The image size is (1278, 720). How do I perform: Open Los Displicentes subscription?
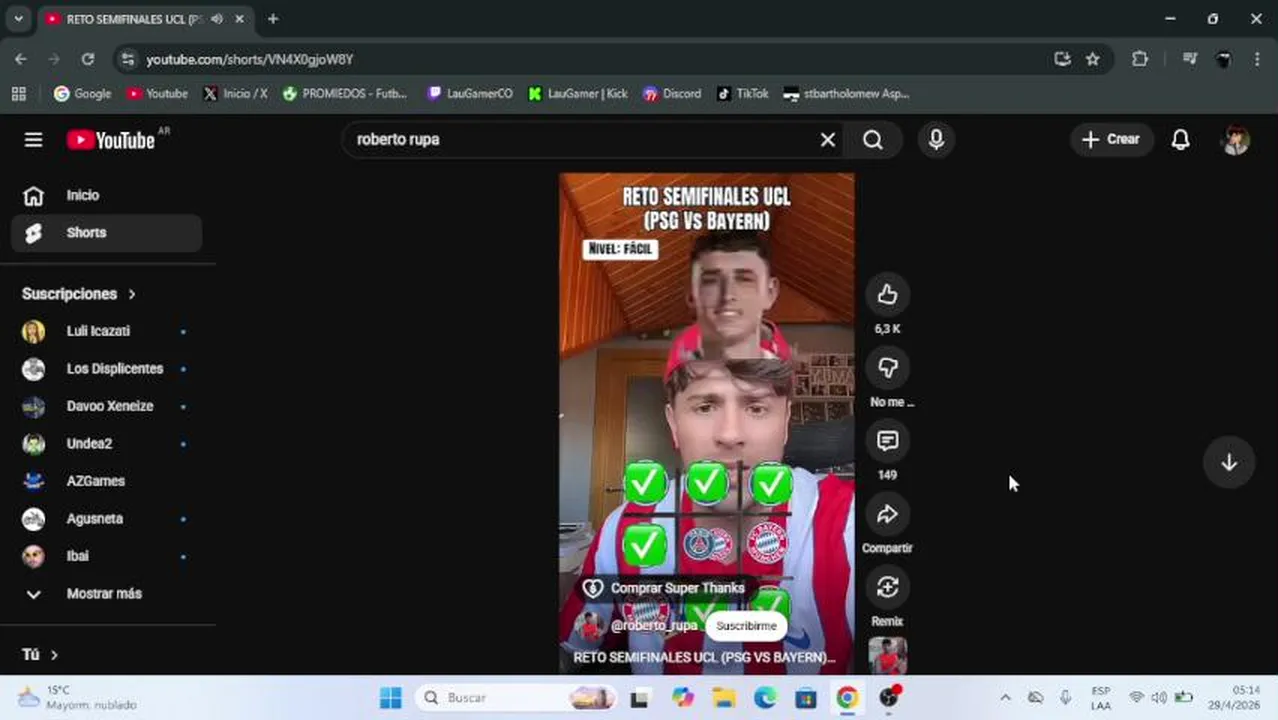[x=106, y=368]
